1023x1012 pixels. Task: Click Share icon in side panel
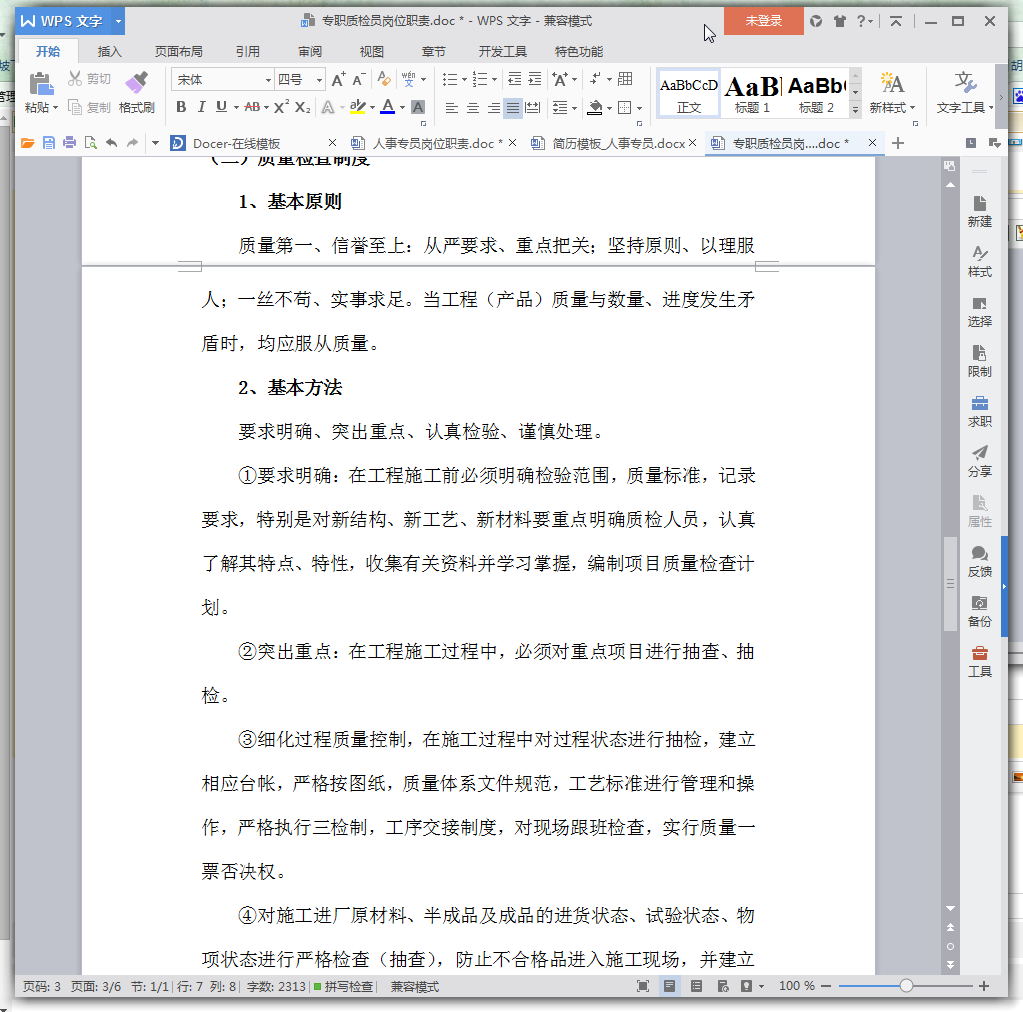[x=979, y=461]
